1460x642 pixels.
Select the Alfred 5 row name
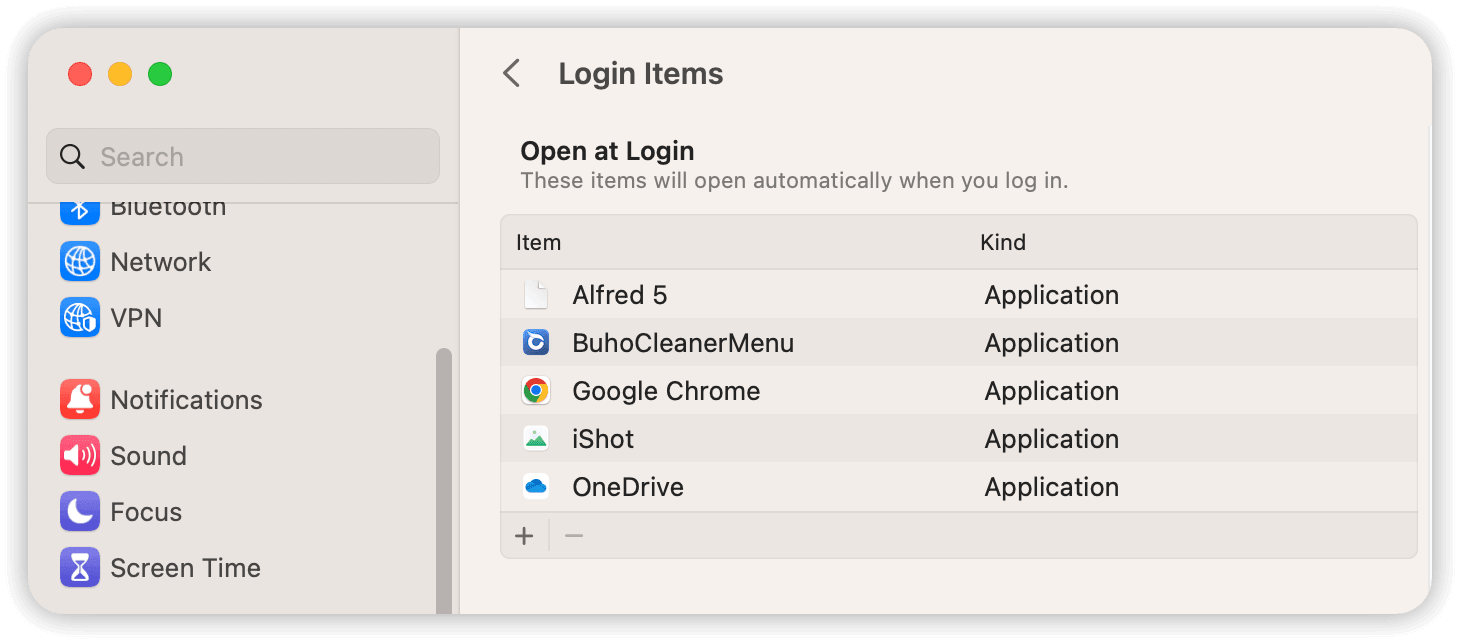[x=619, y=295]
